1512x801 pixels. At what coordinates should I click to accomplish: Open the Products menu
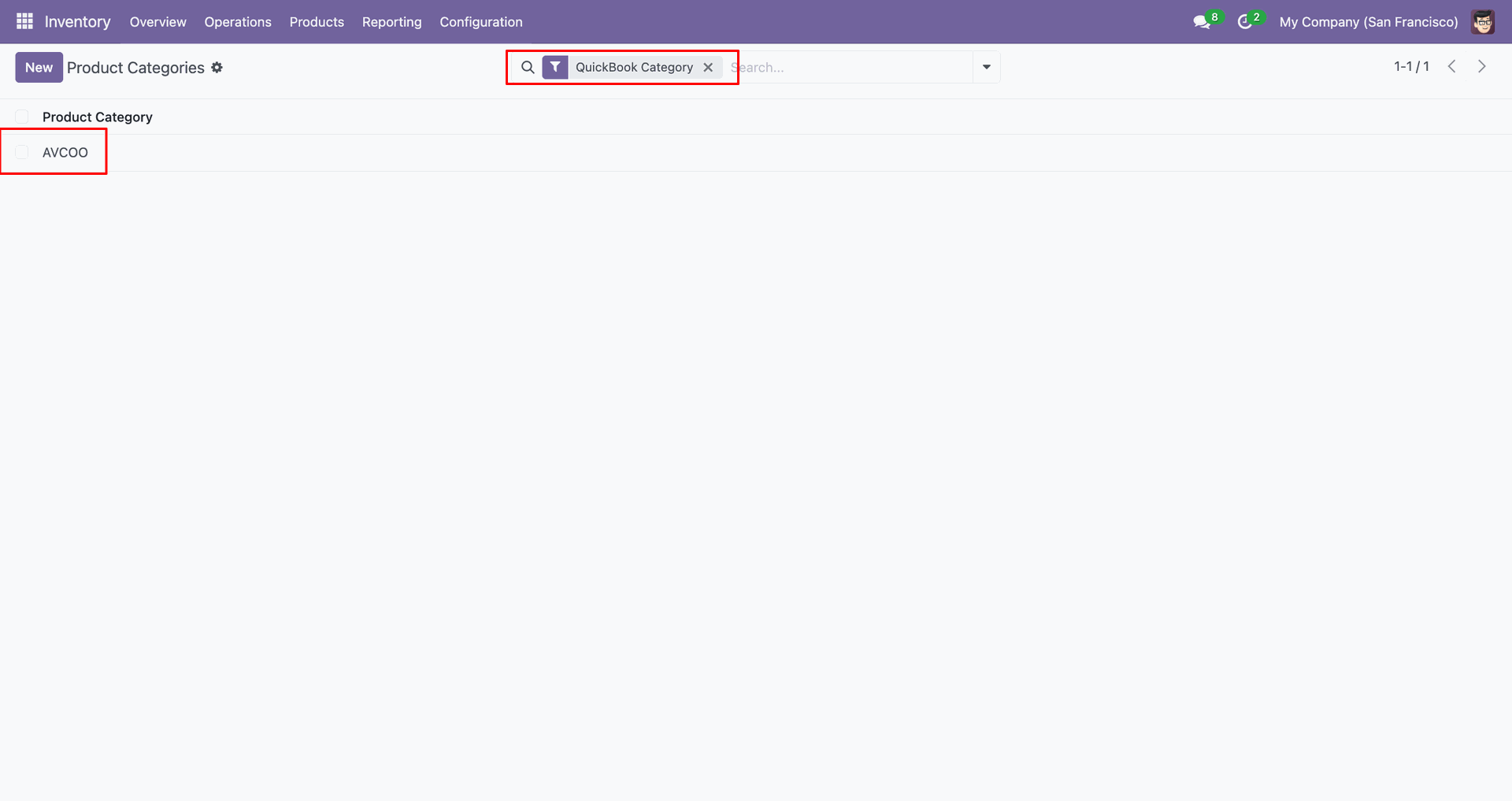(x=317, y=22)
